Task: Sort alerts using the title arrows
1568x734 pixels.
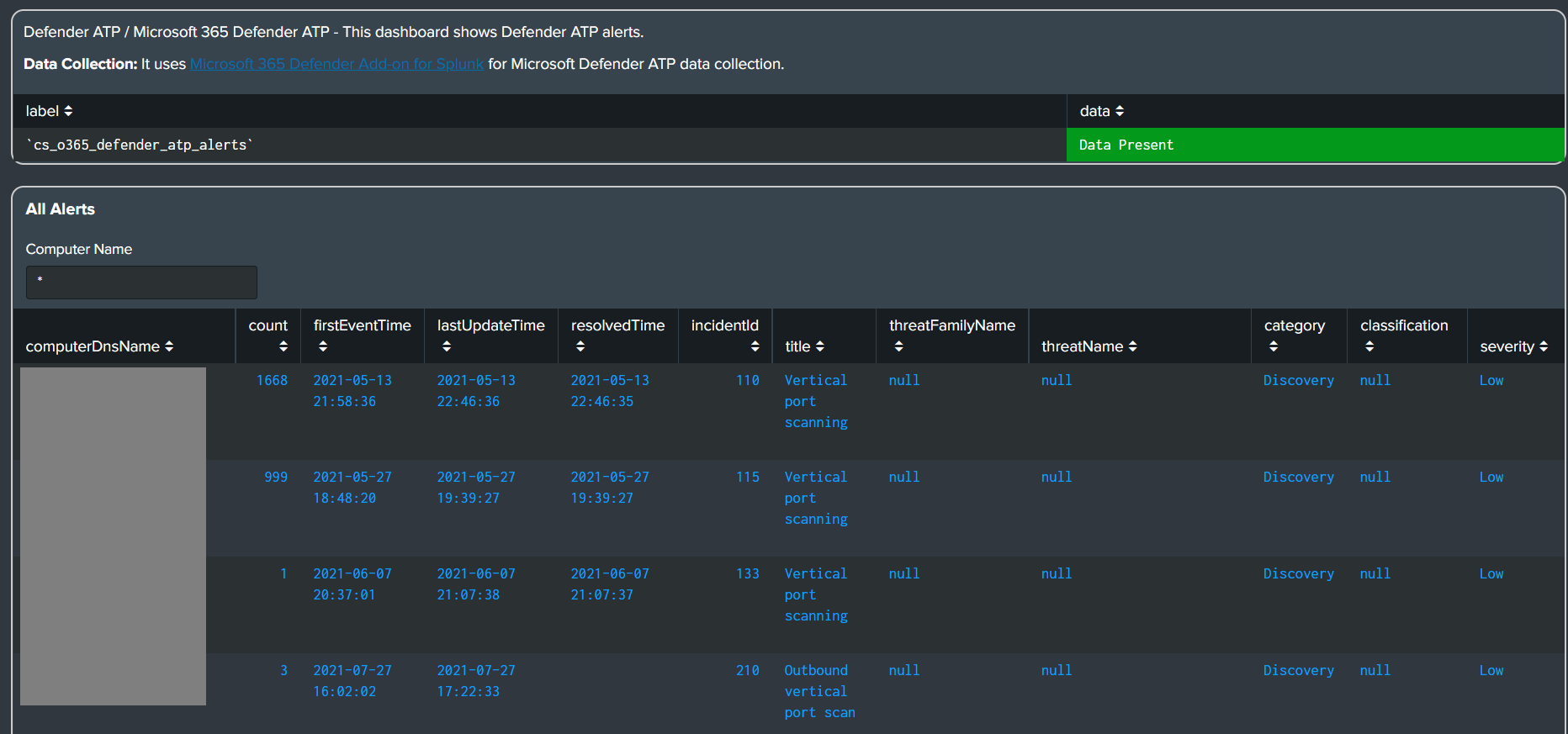Action: point(820,346)
